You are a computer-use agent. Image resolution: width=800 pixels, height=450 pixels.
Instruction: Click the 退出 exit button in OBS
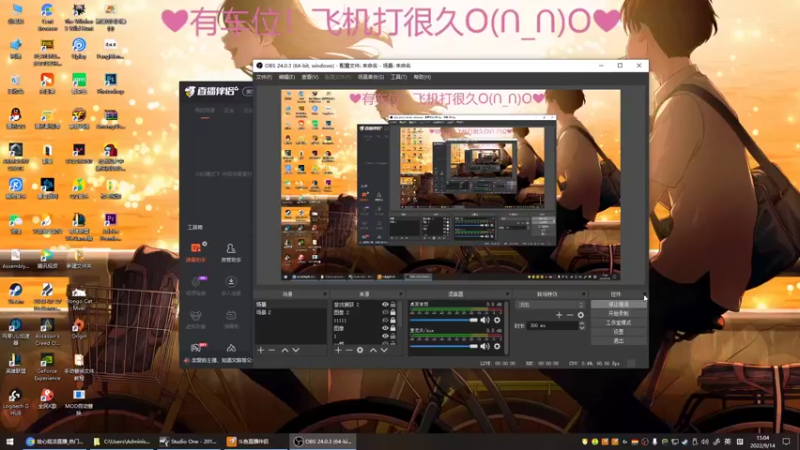coord(618,341)
